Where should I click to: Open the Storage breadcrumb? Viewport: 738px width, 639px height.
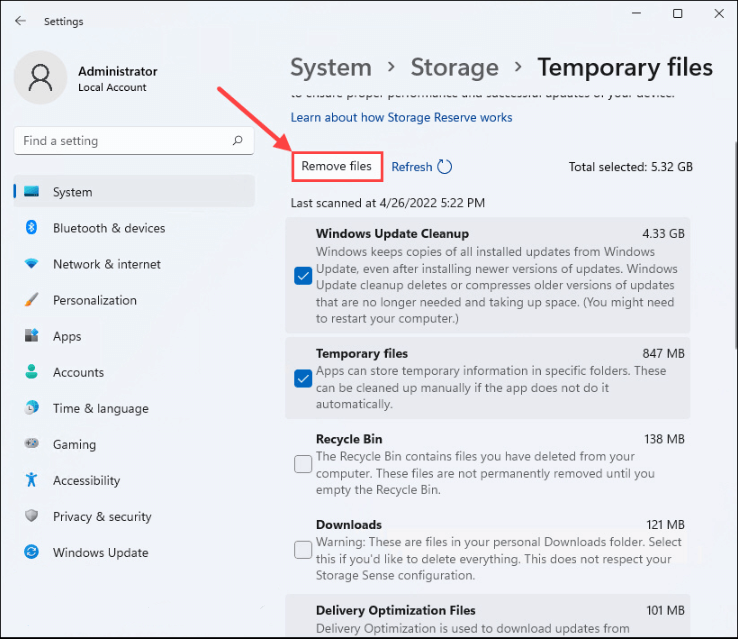tap(454, 68)
